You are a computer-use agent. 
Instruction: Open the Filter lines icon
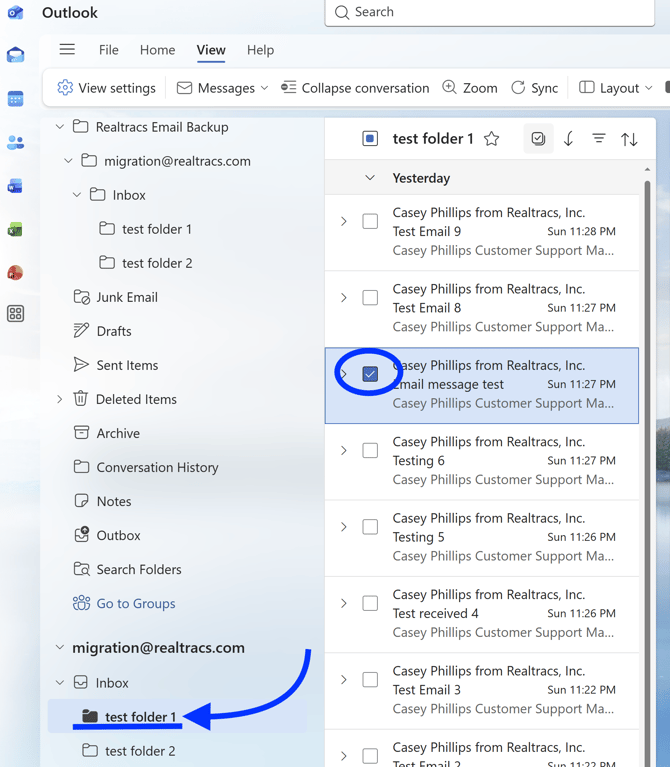point(599,139)
